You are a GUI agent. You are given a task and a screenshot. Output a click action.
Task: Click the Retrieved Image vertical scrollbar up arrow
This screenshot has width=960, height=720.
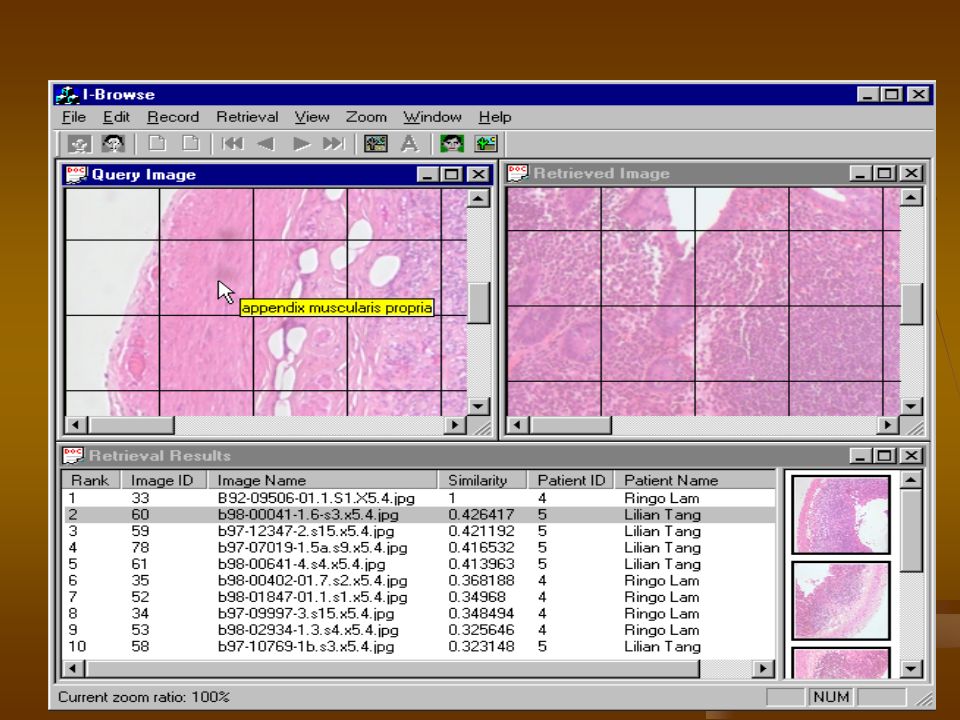pos(911,198)
